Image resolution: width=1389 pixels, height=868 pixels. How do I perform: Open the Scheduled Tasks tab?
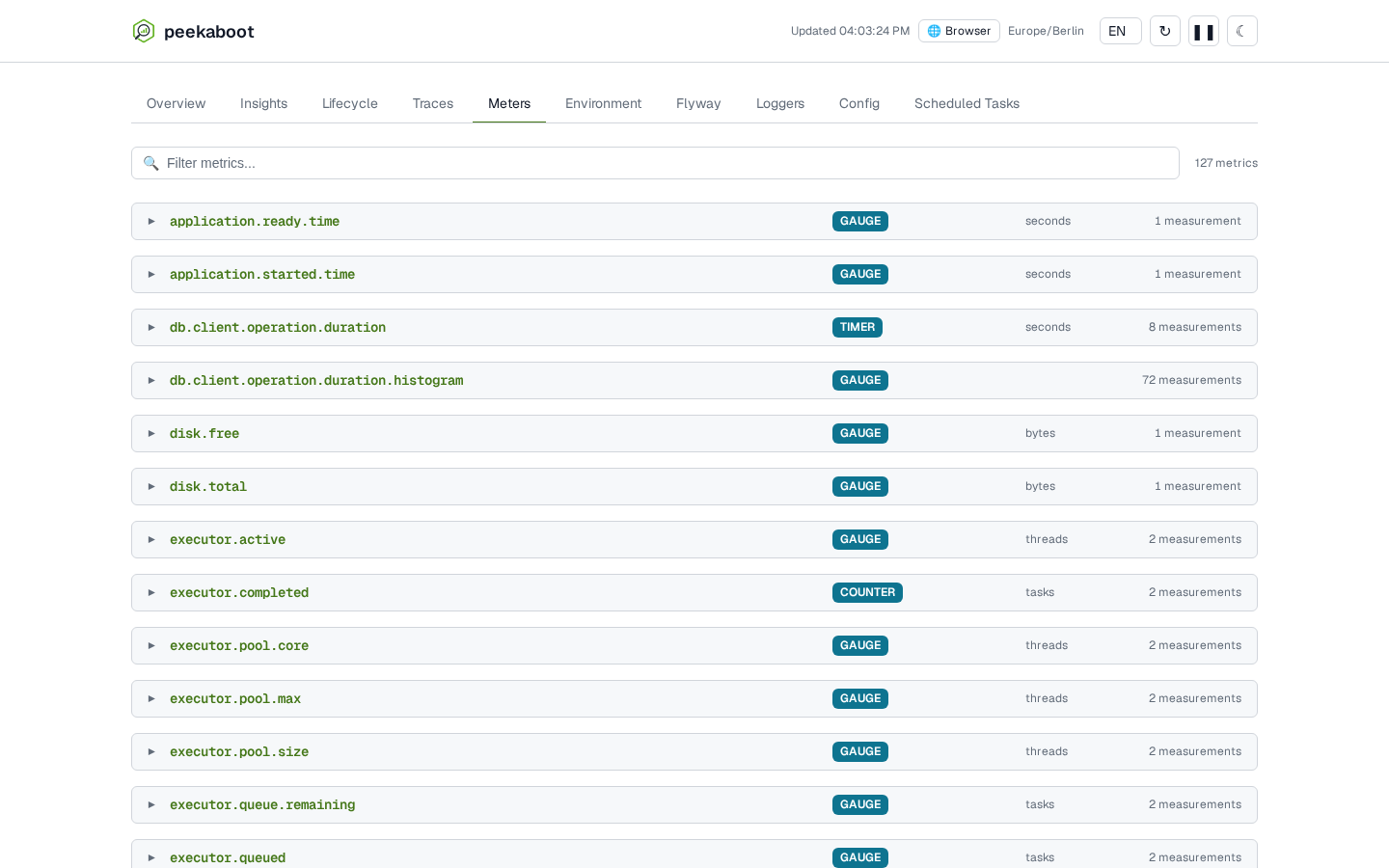(x=967, y=103)
